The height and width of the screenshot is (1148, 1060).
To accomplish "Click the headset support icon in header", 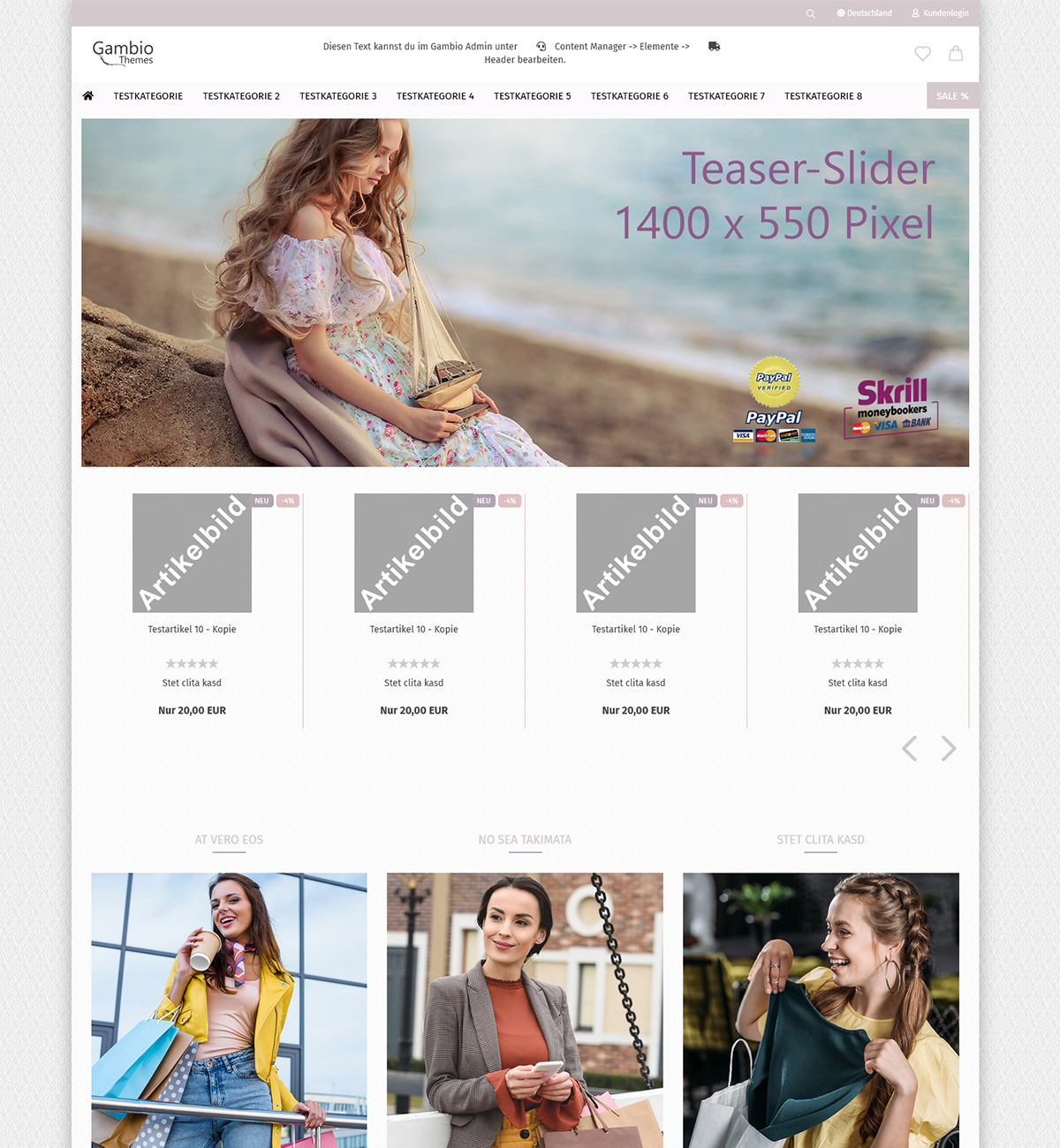I will pos(541,47).
